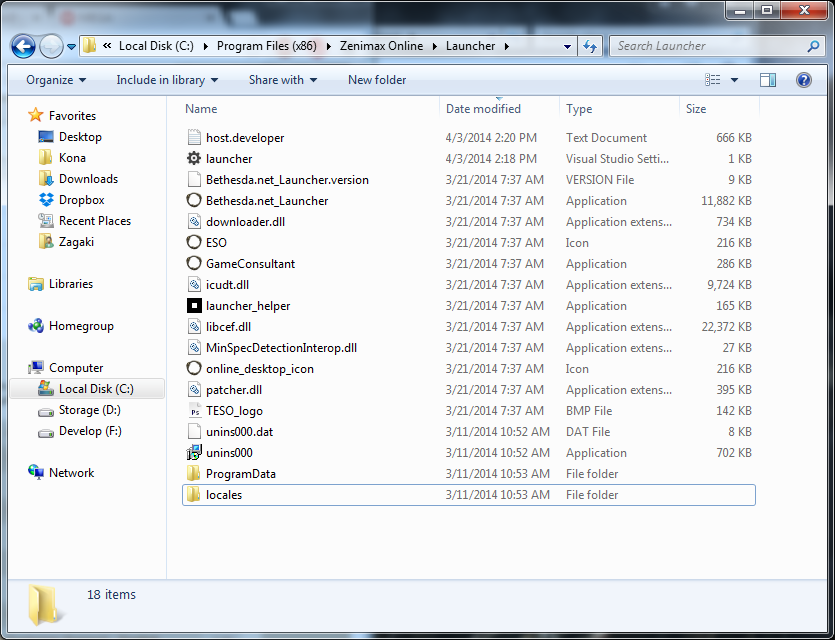Viewport: 835px width, 640px height.
Task: Click the breadcrumb overflow chevrons
Action: pyautogui.click(x=107, y=46)
